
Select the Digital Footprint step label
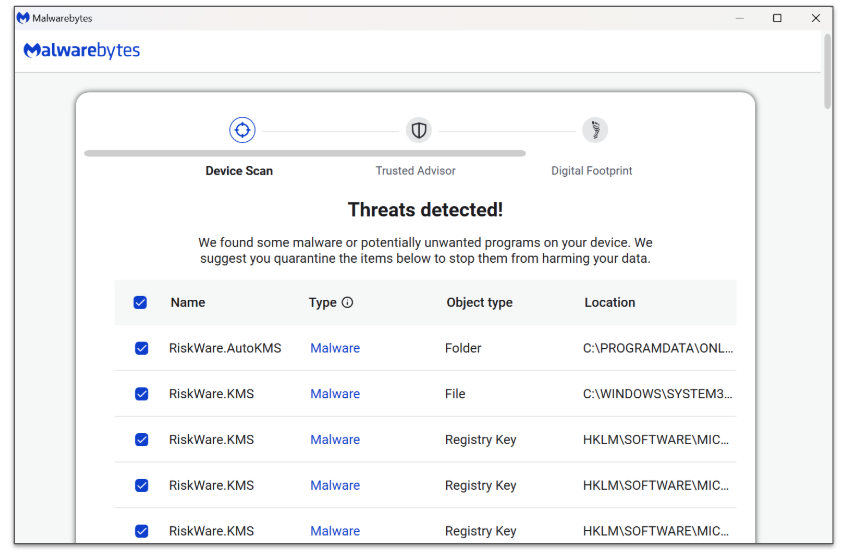(x=591, y=171)
